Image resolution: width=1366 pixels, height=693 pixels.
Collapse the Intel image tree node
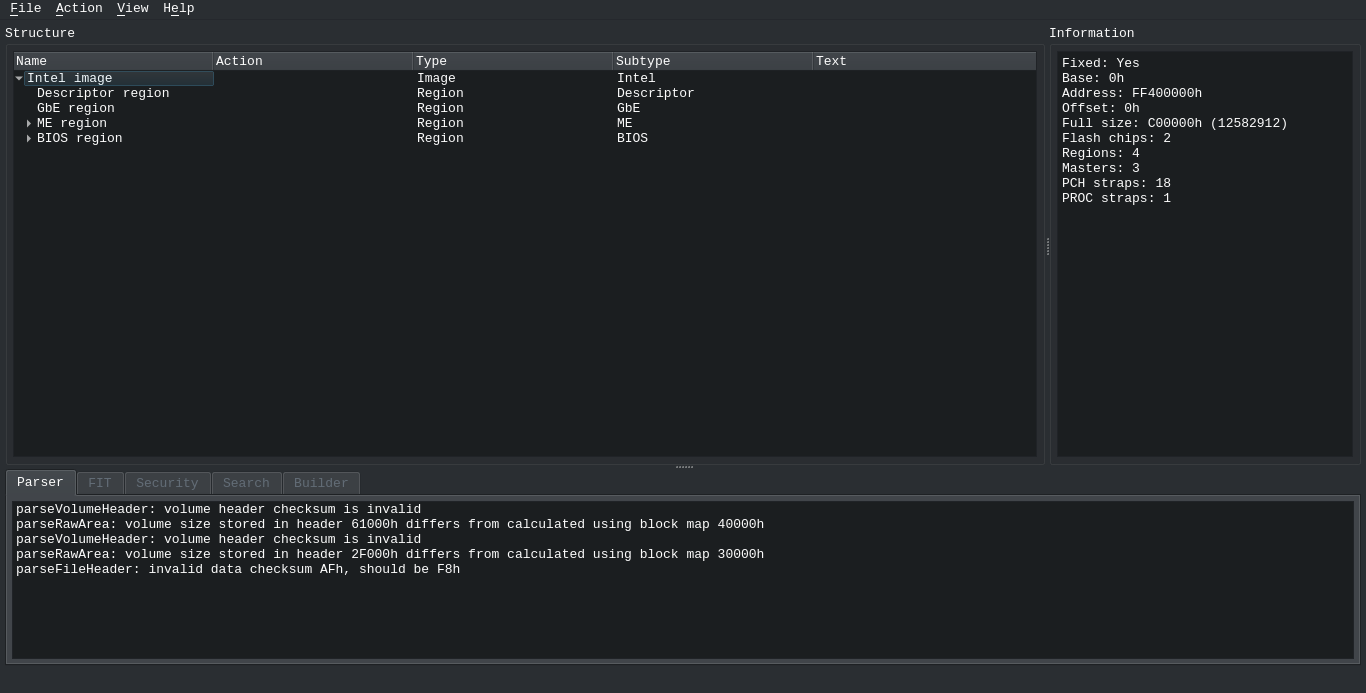tap(19, 78)
